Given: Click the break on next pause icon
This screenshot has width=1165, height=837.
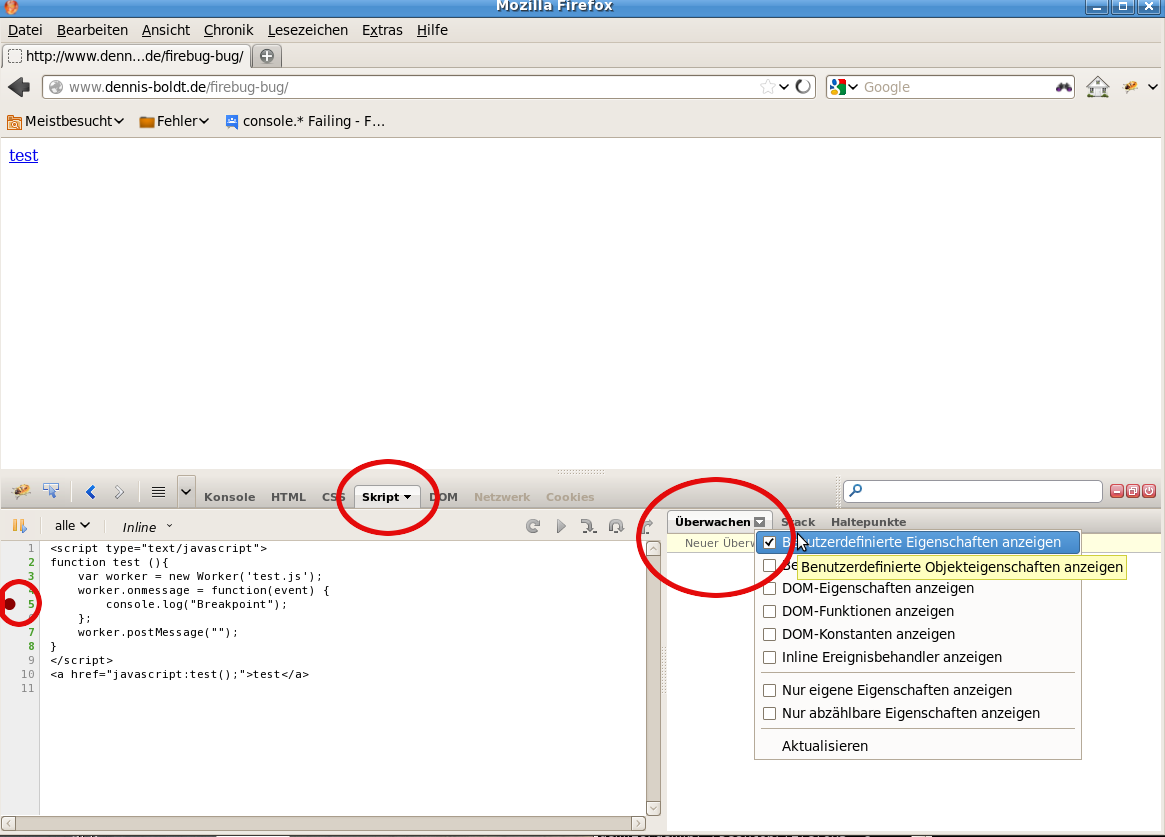Looking at the screenshot, I should coord(19,526).
